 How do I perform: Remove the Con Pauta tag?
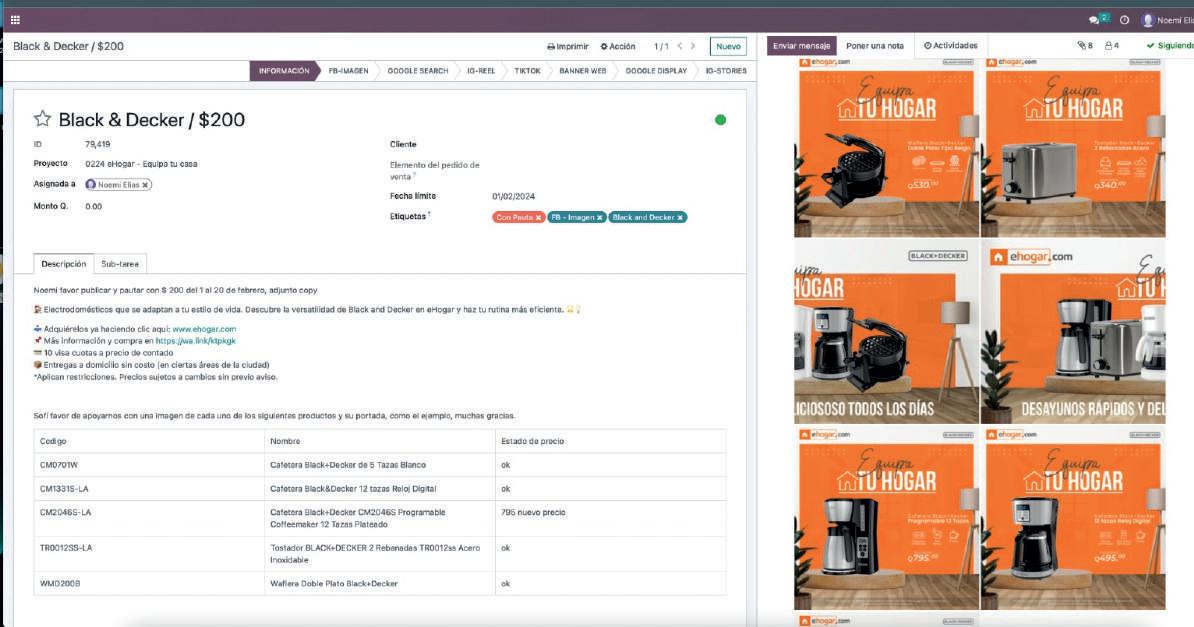(538, 218)
